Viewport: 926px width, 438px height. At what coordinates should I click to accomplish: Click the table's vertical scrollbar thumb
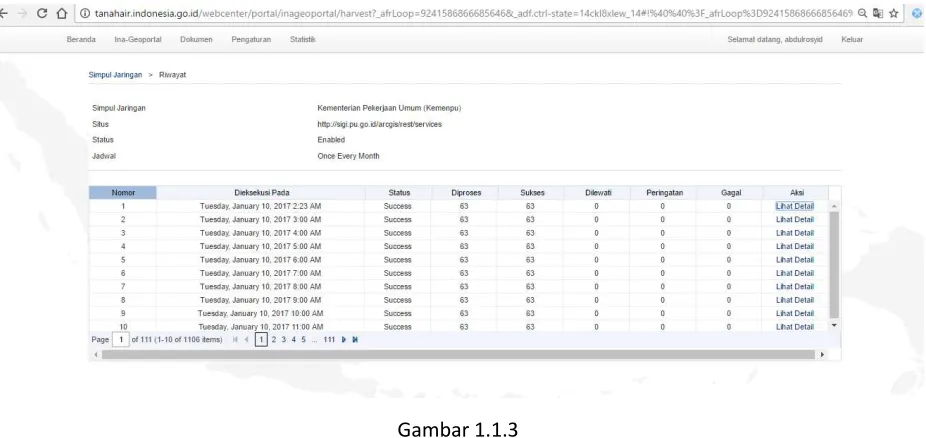834,264
